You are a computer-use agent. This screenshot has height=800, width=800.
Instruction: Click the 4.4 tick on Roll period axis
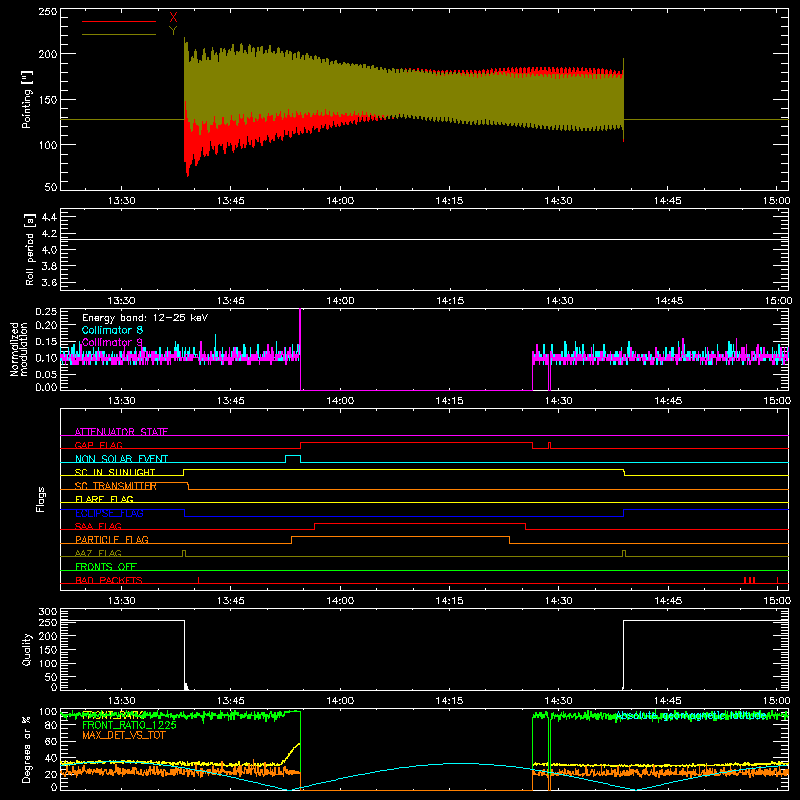[x=49, y=218]
